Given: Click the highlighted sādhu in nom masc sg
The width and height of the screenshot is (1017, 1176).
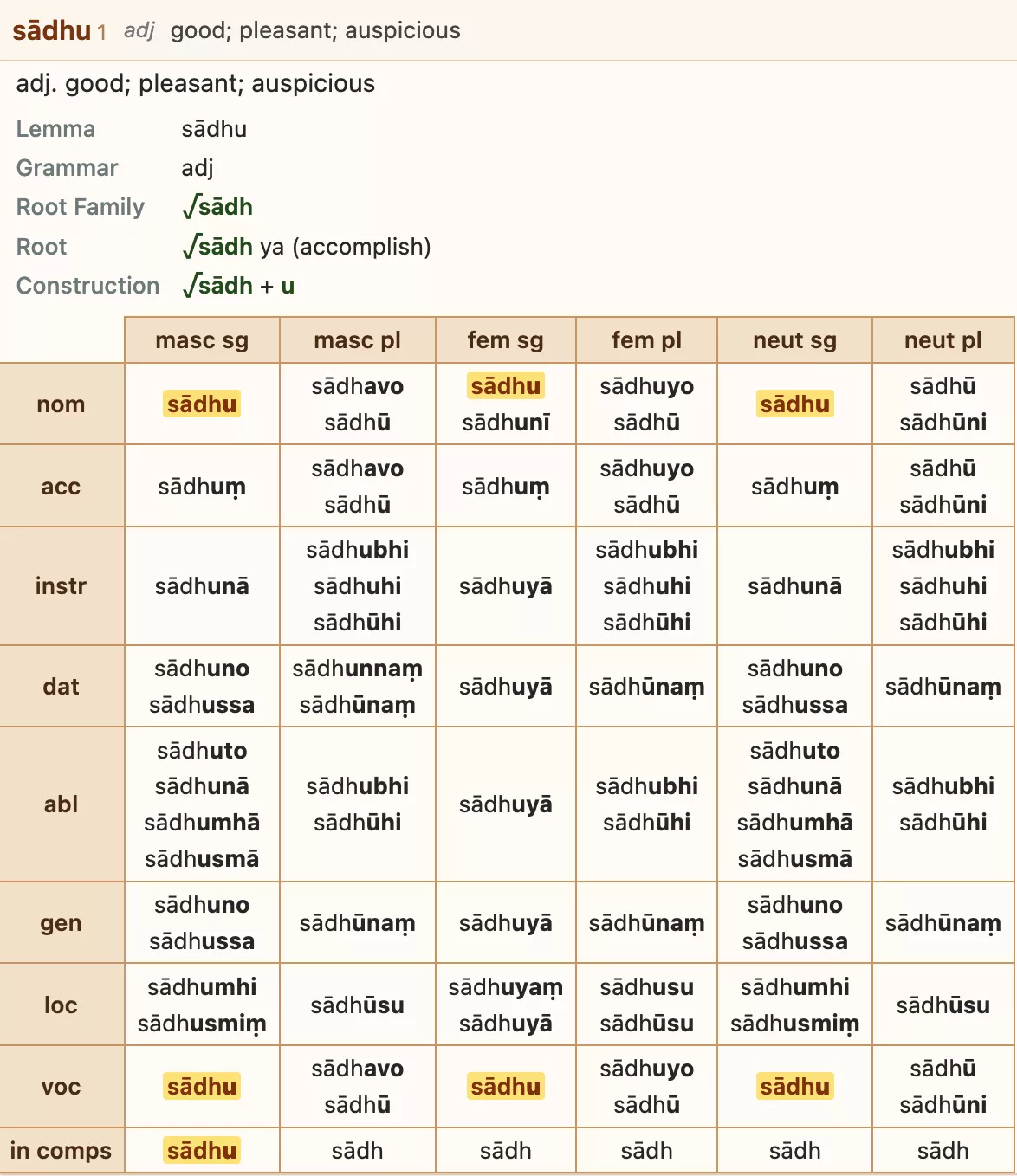Looking at the screenshot, I should click(x=202, y=404).
